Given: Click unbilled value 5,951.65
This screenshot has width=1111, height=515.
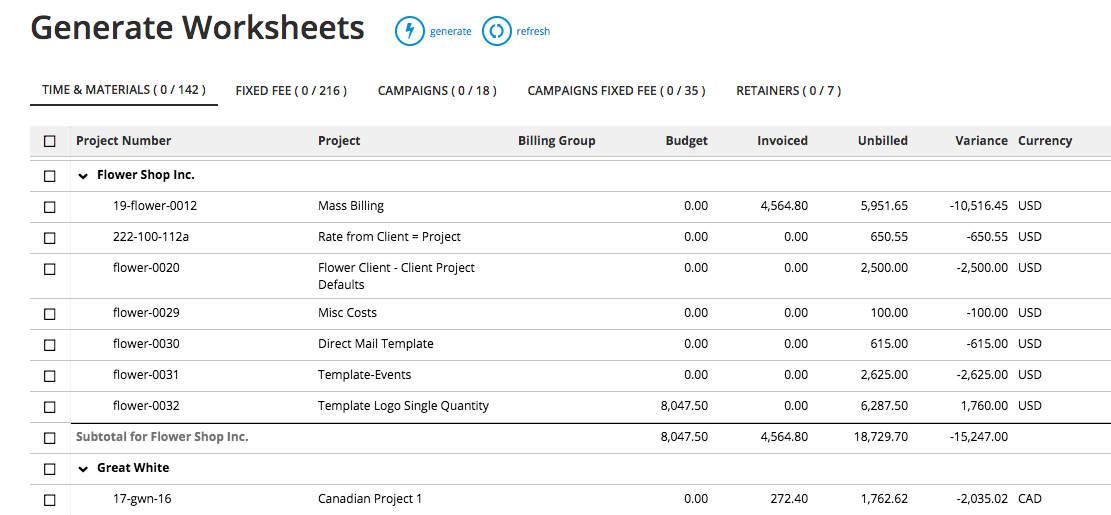Looking at the screenshot, I should [x=885, y=206].
